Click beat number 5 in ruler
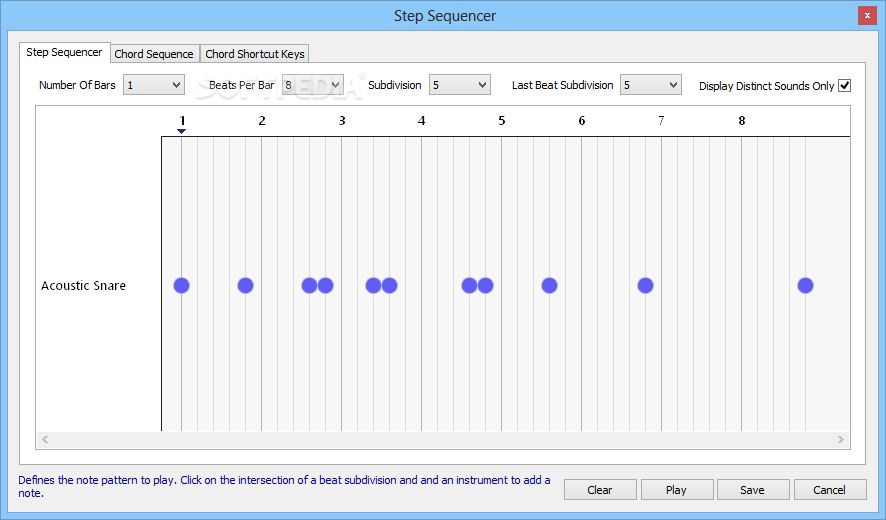 (x=502, y=120)
